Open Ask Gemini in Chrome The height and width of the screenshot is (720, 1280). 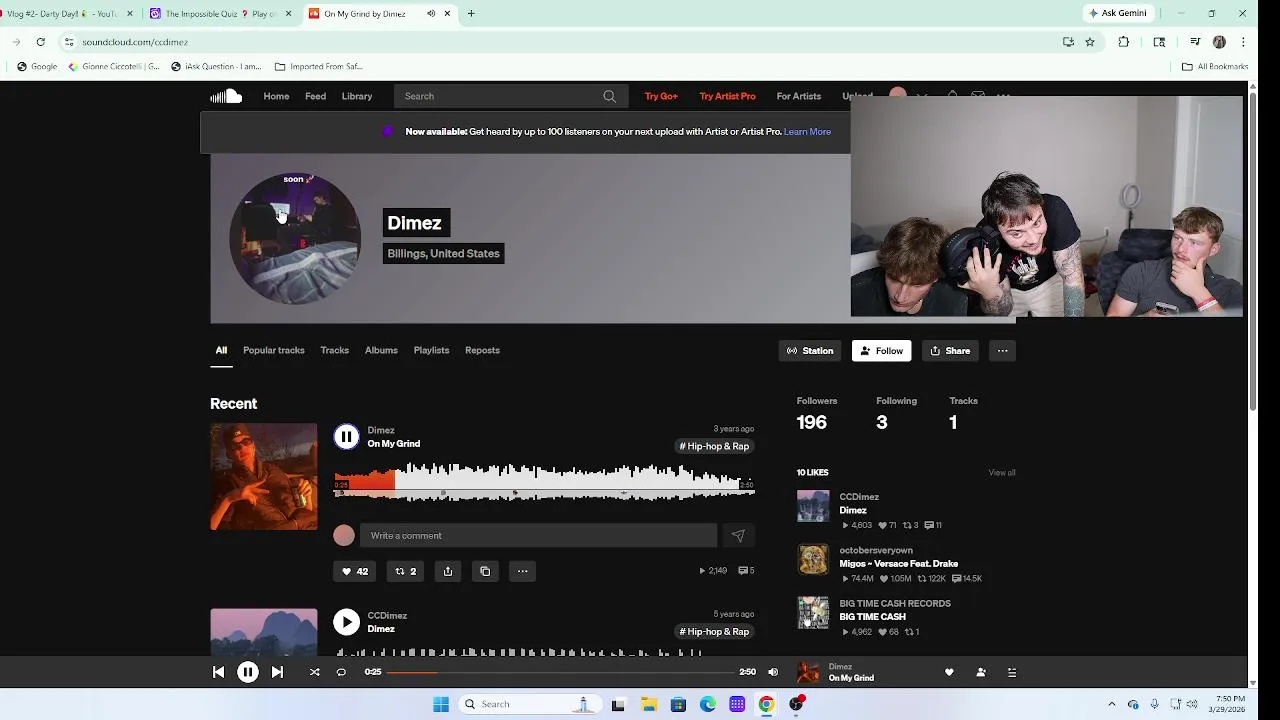pos(1118,13)
